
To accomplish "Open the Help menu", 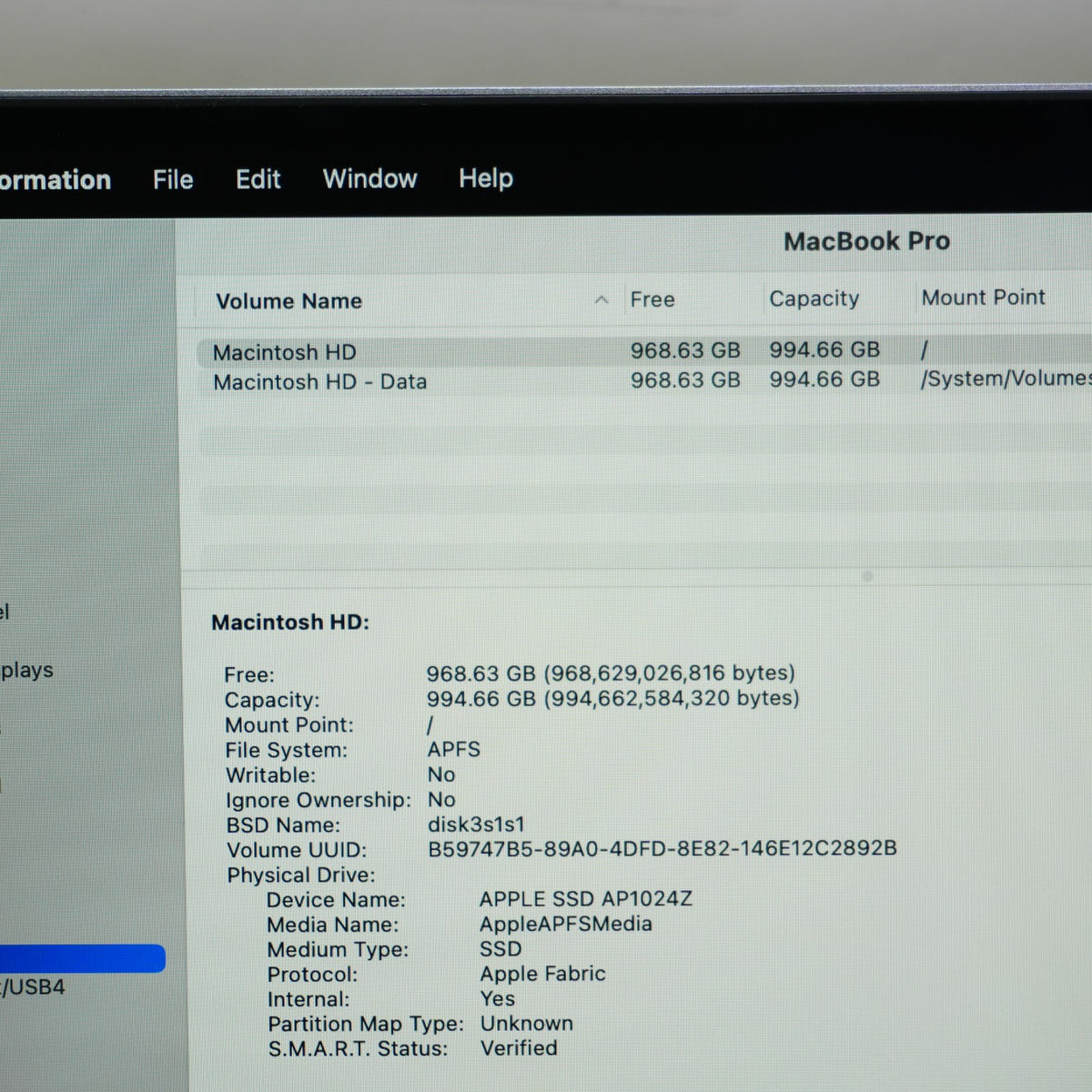I will (486, 178).
